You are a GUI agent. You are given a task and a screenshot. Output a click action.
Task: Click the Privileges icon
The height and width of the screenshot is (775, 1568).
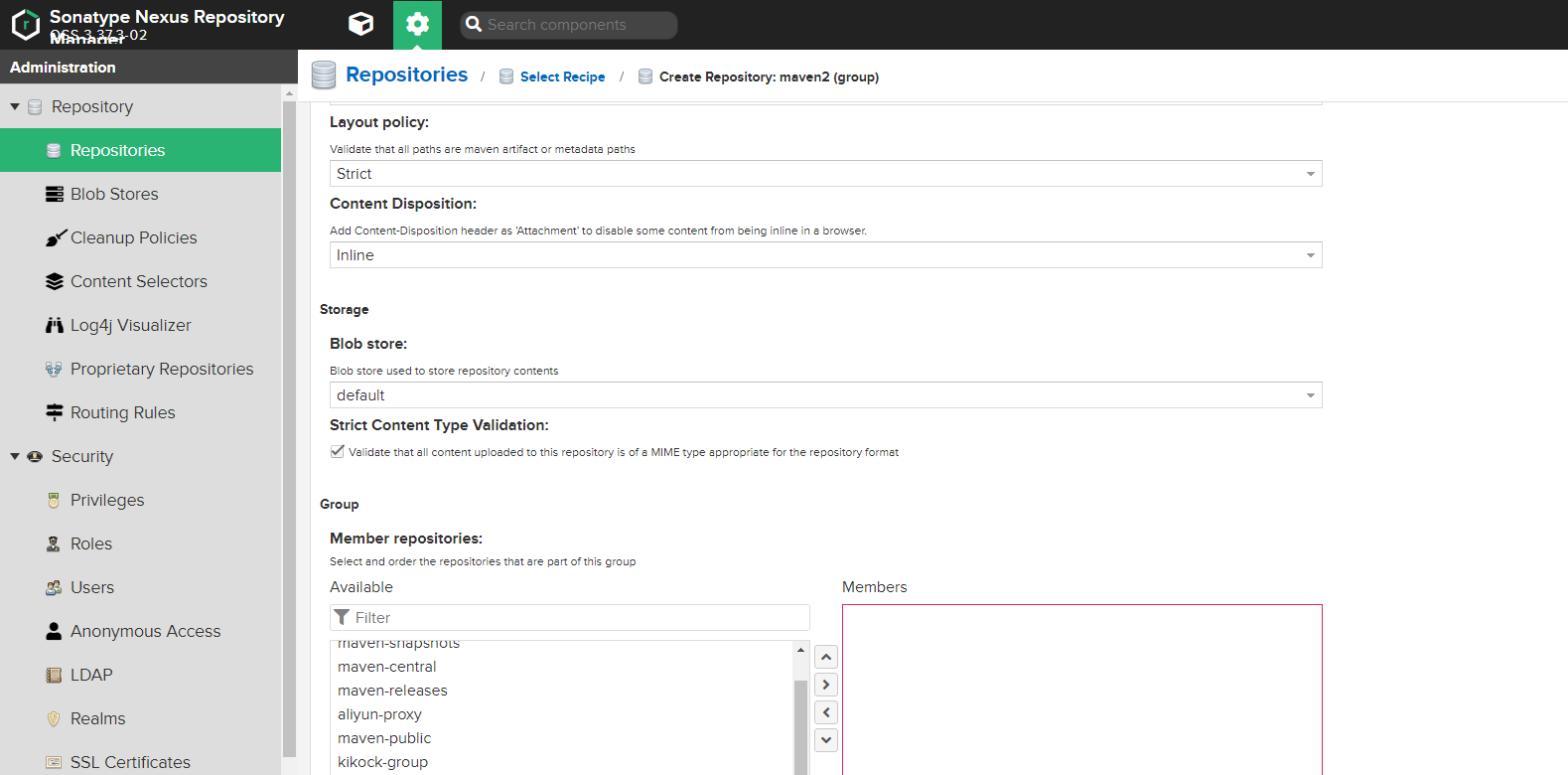coord(54,500)
